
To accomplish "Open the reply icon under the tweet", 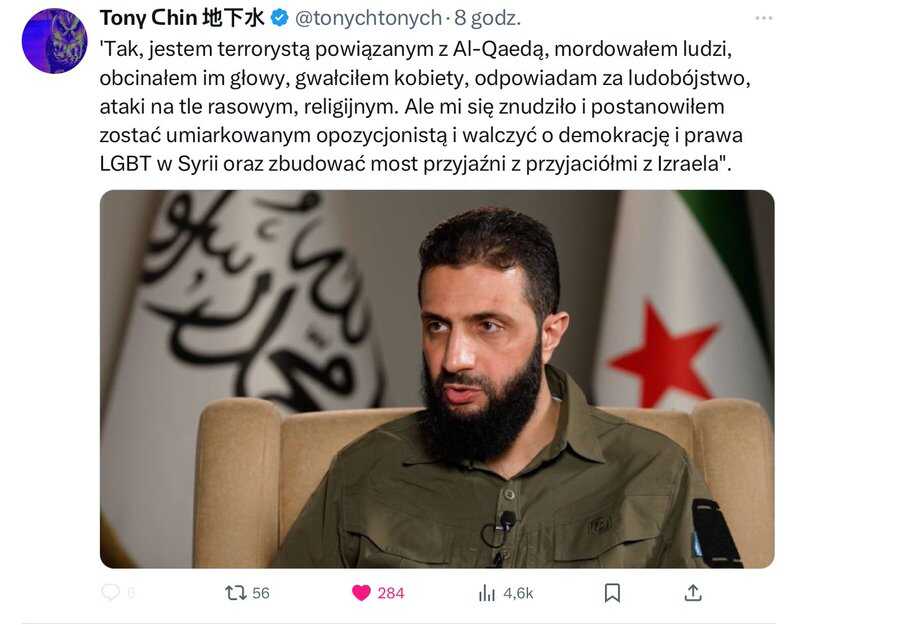I will click(x=110, y=592).
